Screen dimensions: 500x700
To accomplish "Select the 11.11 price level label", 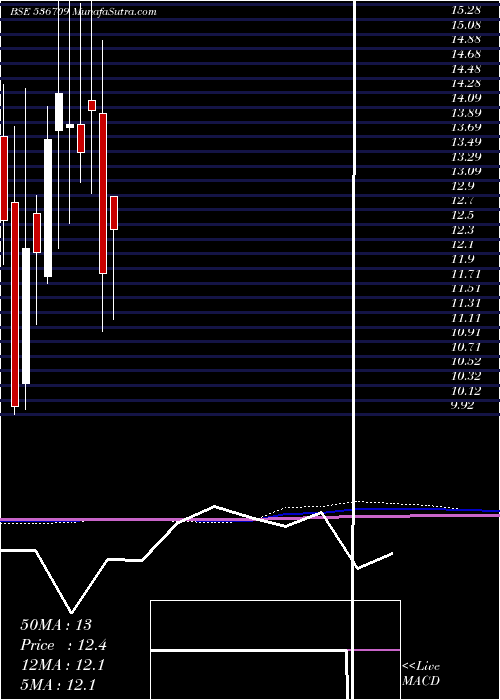I will tap(466, 318).
